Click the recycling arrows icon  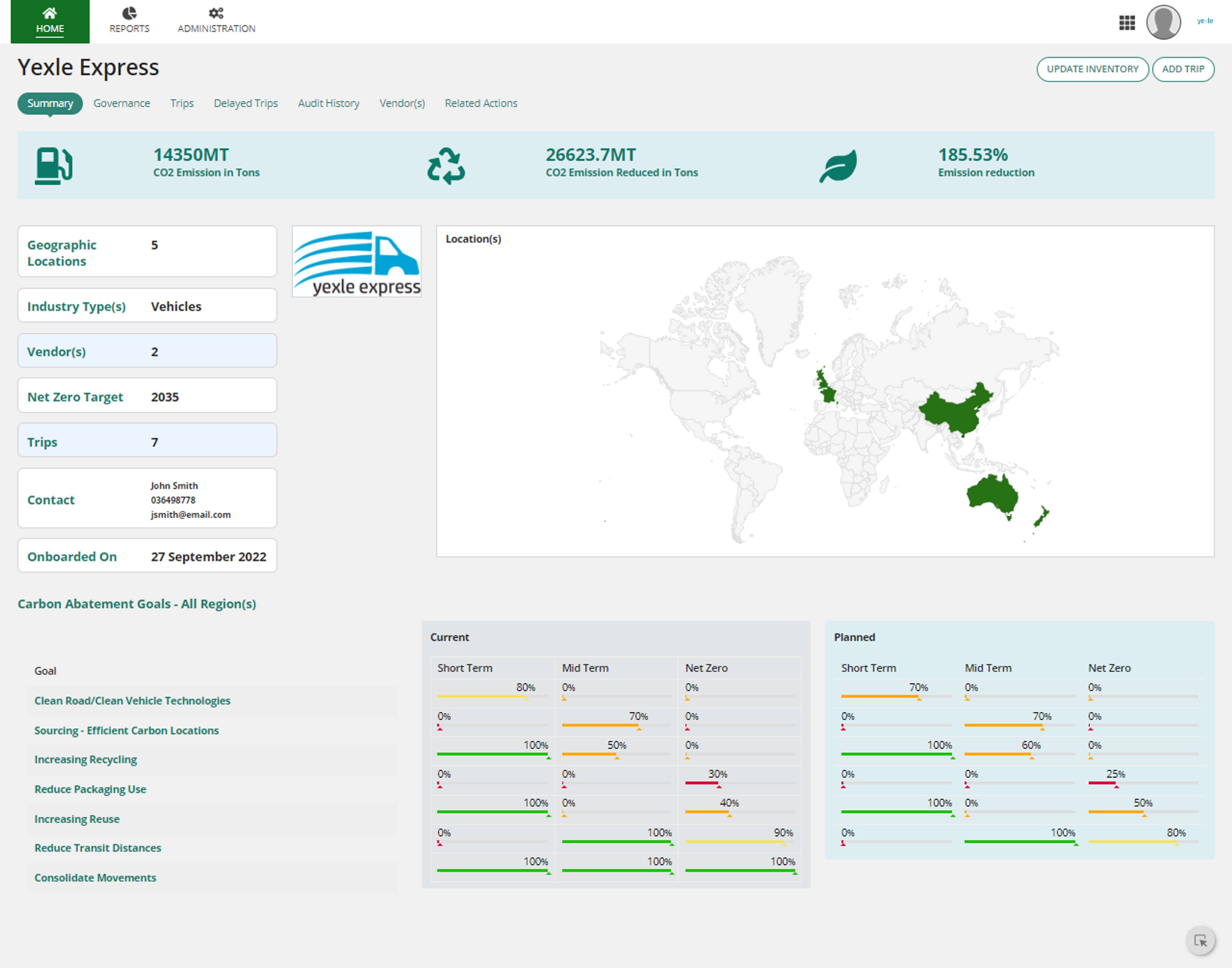click(x=446, y=166)
